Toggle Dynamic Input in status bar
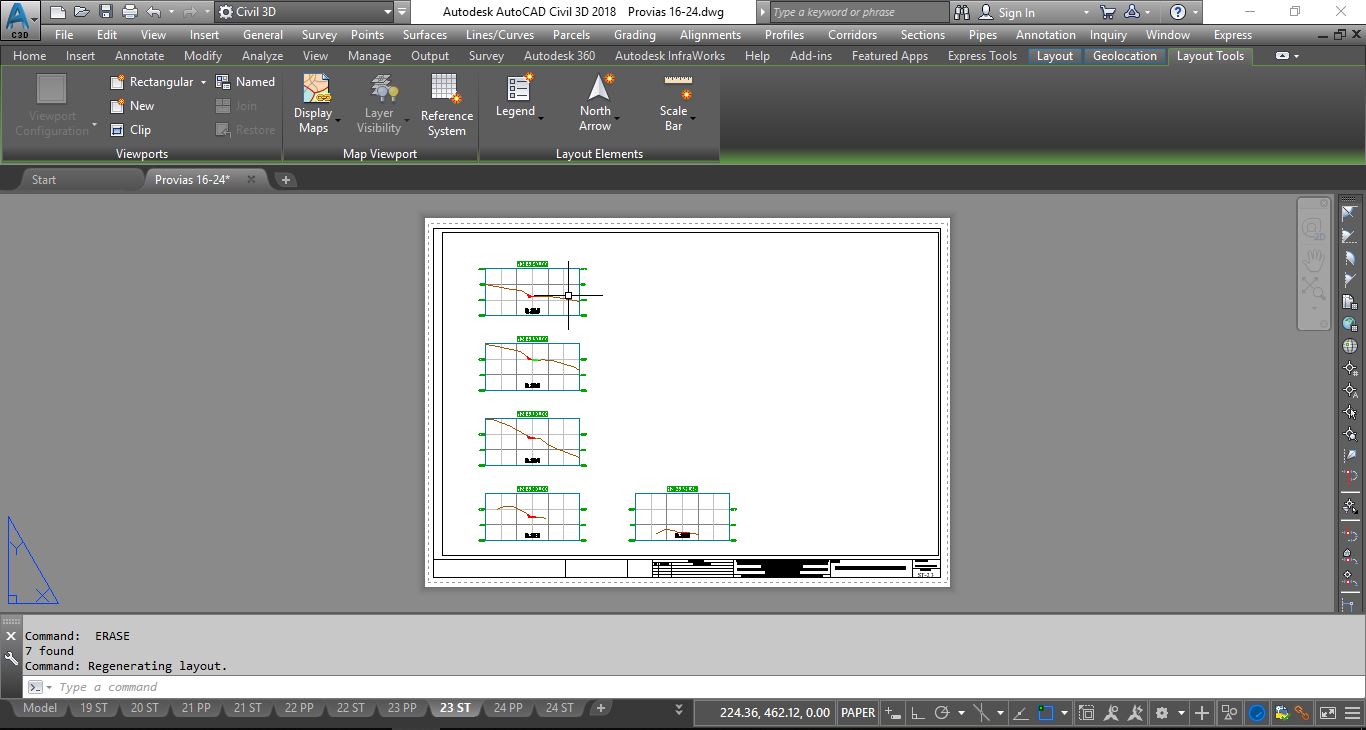Viewport: 1366px width, 730px height. (x=893, y=713)
